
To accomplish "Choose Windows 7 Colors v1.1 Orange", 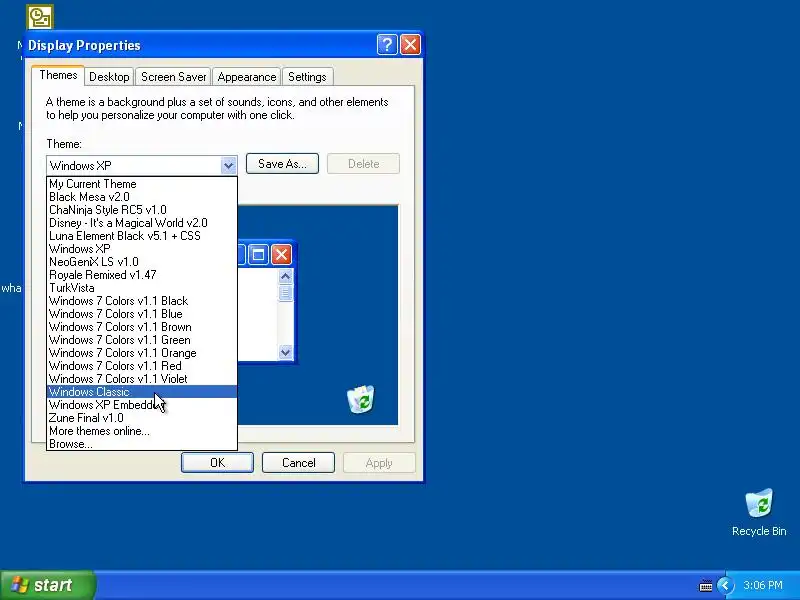I will (x=142, y=353).
